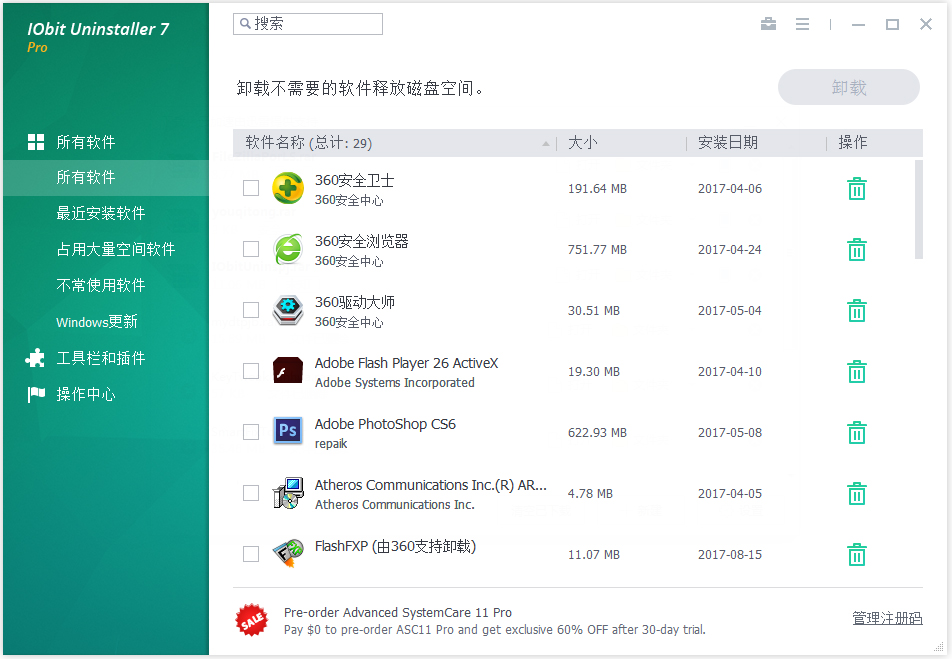Maximize the IObit Uninstaller window
Image resolution: width=952 pixels, height=659 pixels.
click(x=892, y=24)
